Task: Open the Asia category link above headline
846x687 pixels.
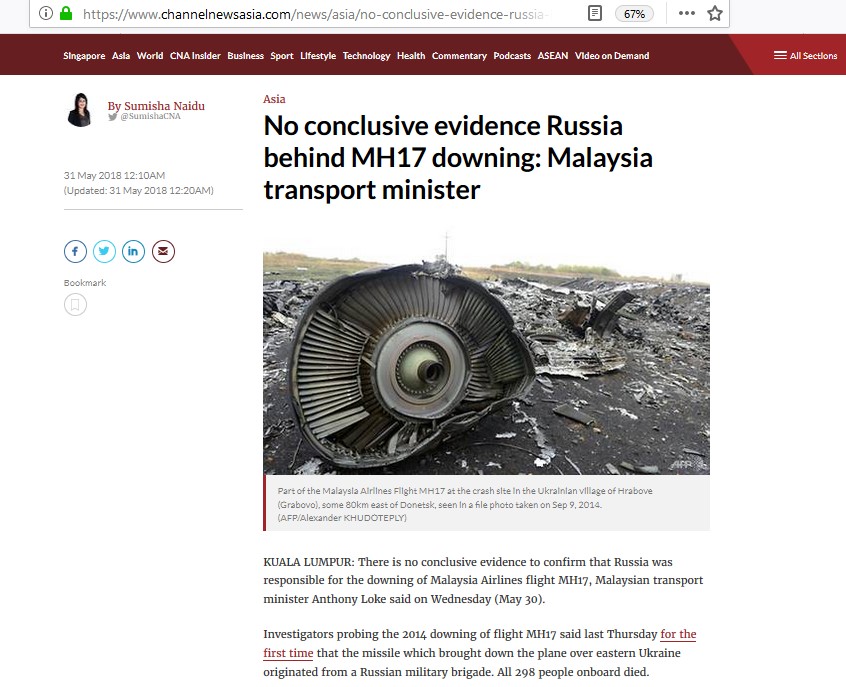Action: pos(274,99)
